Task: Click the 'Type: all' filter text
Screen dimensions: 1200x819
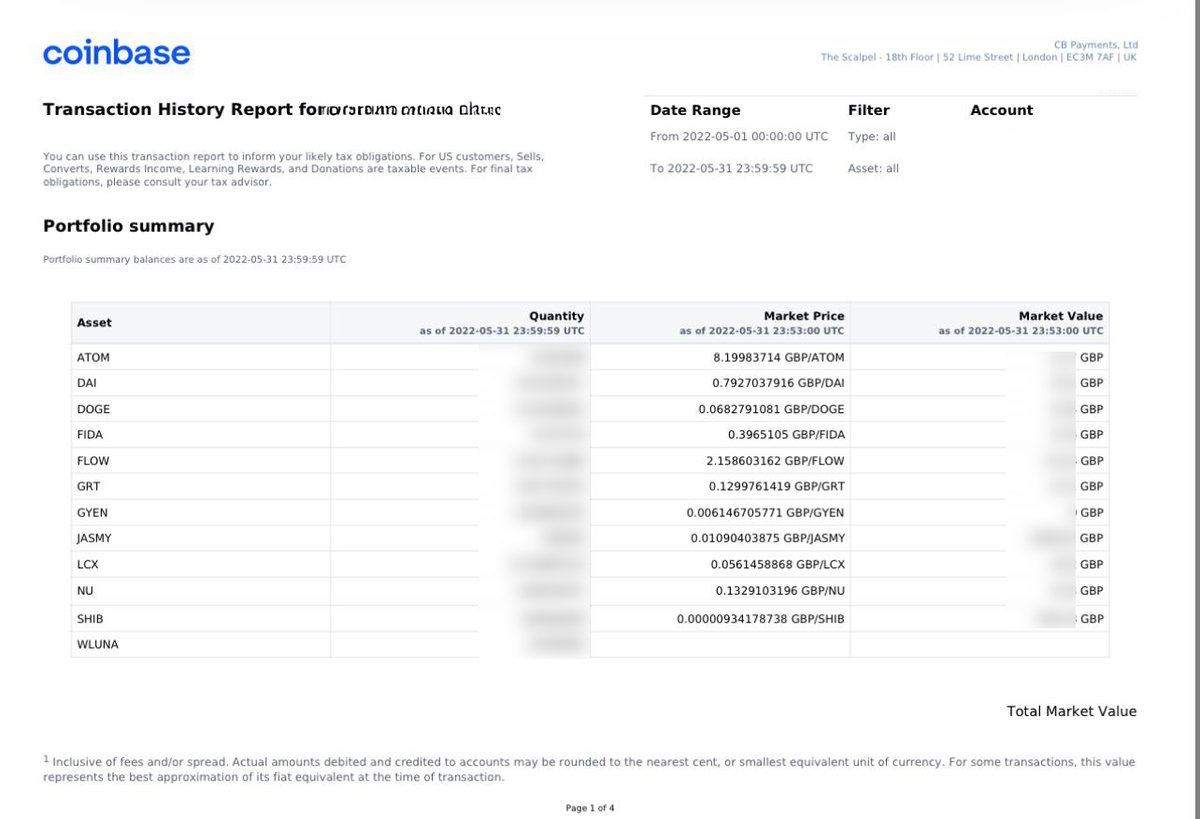Action: [872, 136]
